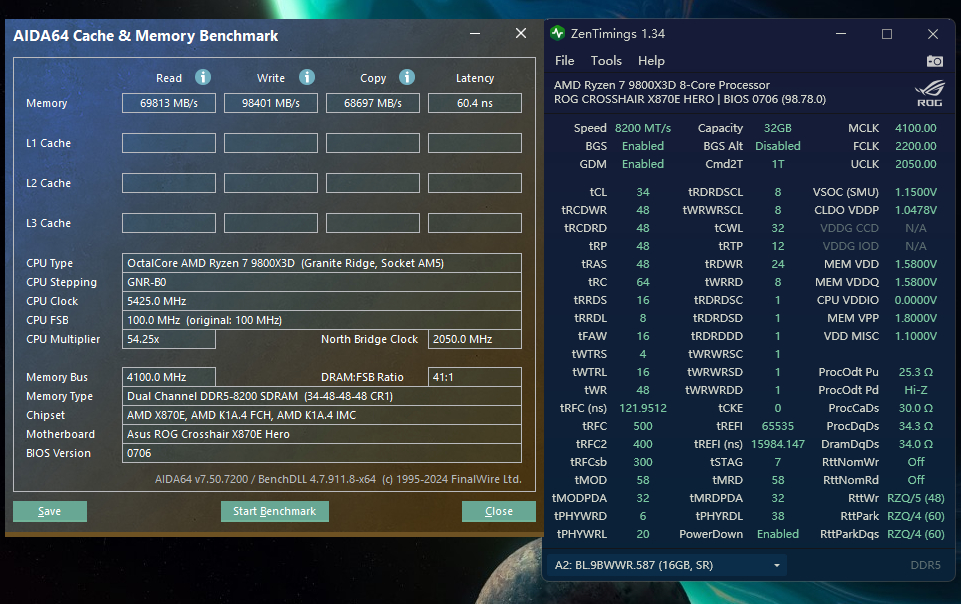Click the Cmd2T value 1T
Viewport: 961px width, 604px height.
[x=778, y=164]
